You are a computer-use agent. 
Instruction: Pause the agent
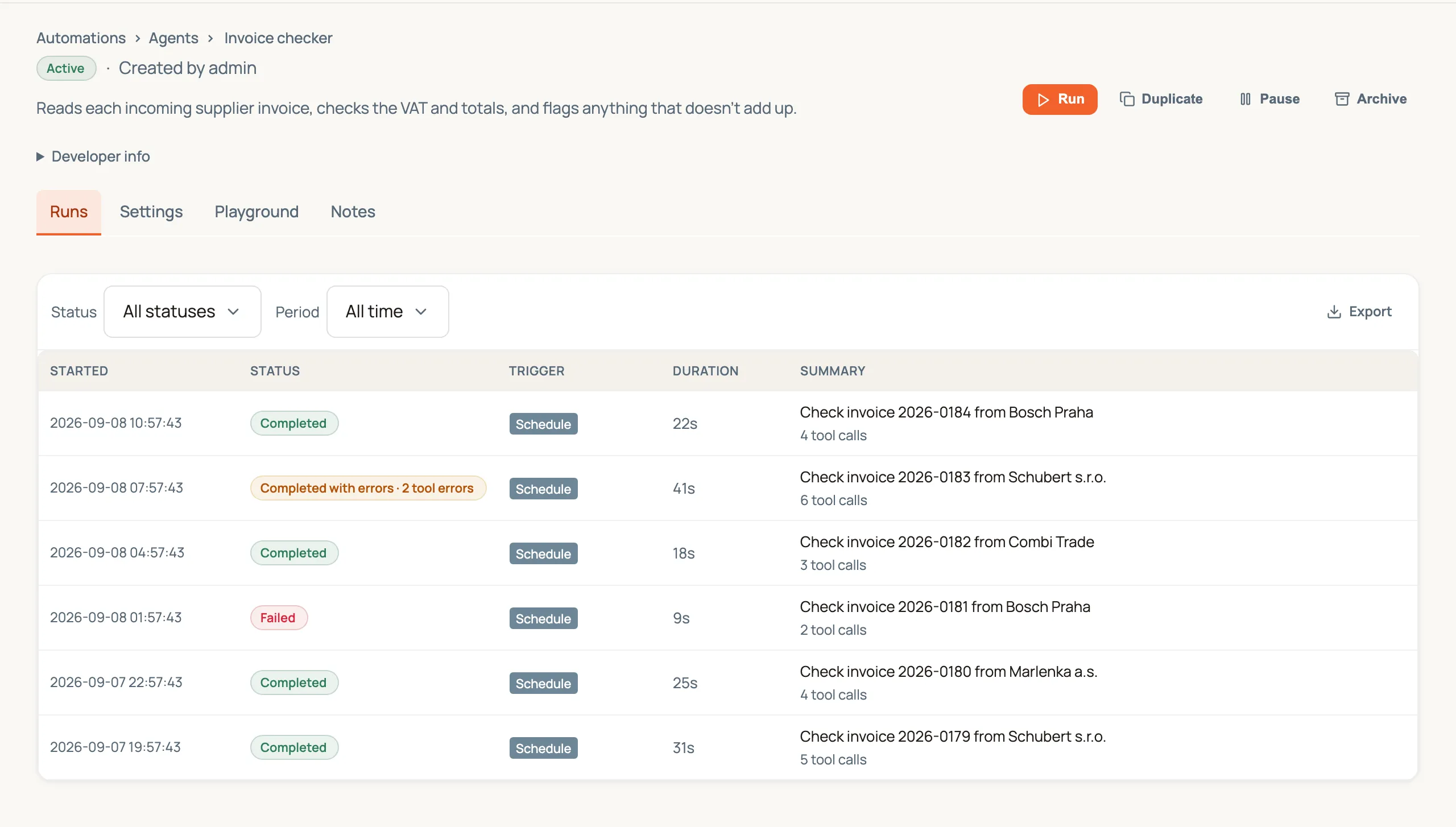[x=1269, y=99]
